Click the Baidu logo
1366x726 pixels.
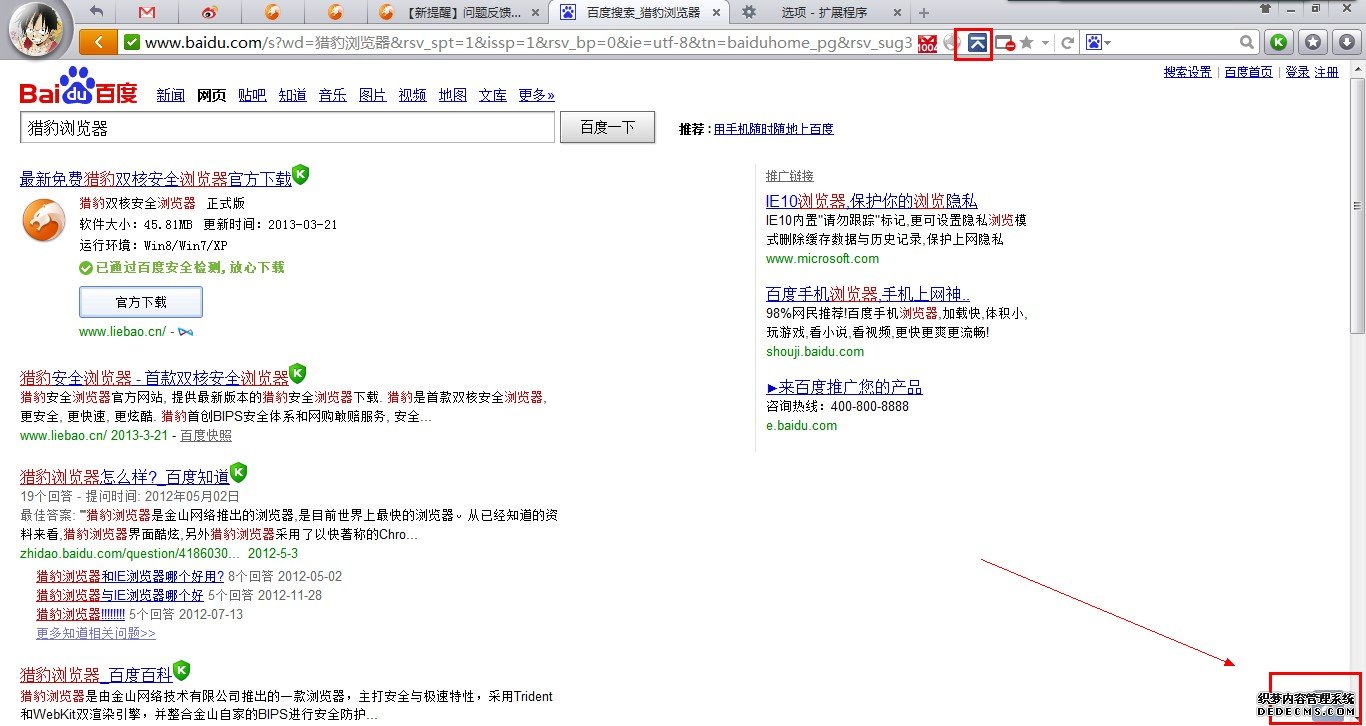click(x=79, y=87)
